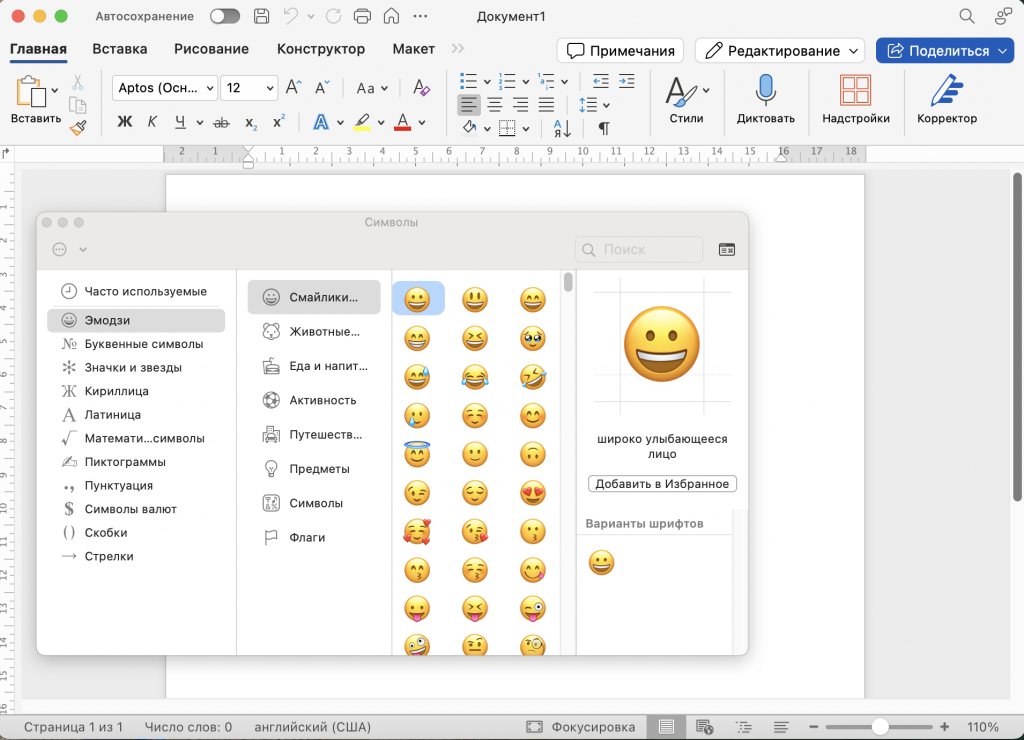Open the Corrector (Корректор) tool
Screen dimensions: 1024x740
click(x=946, y=91)
